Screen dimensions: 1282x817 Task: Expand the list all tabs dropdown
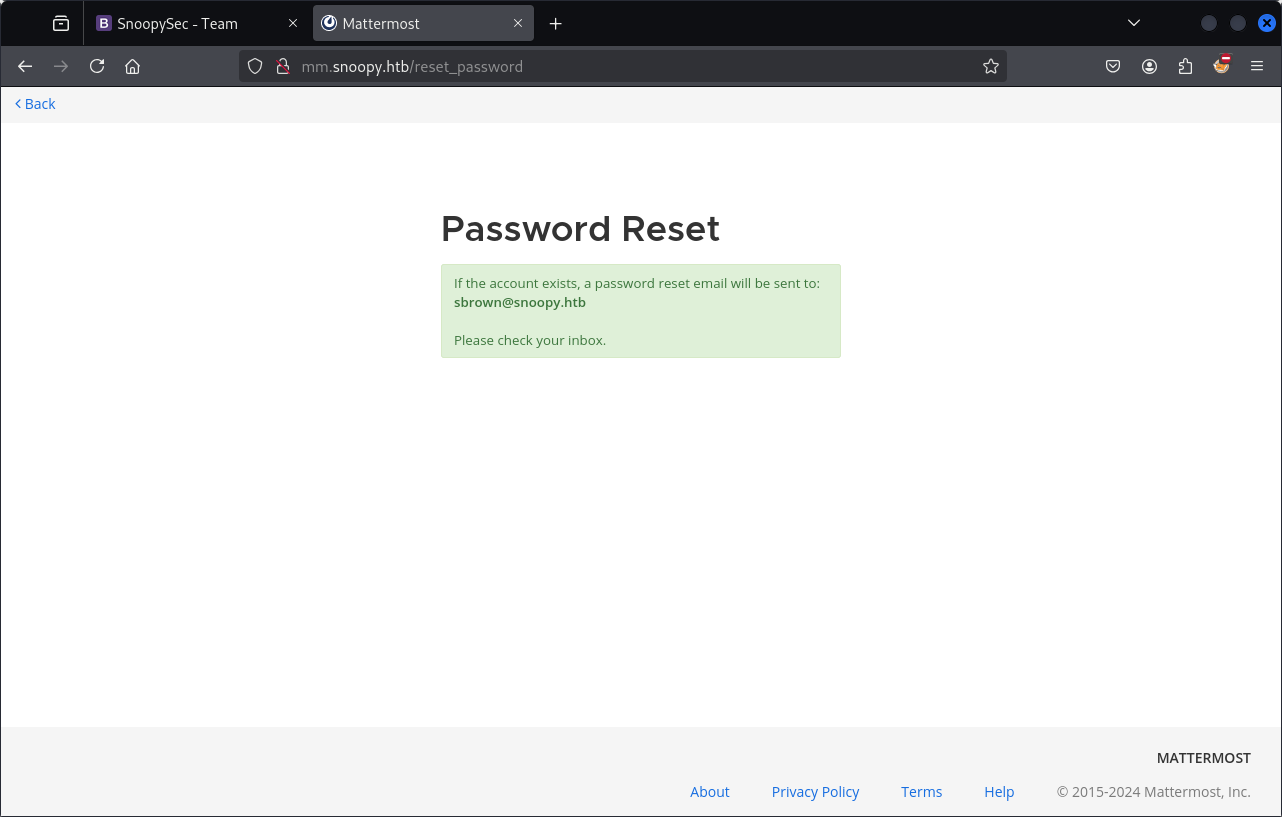tap(1134, 23)
